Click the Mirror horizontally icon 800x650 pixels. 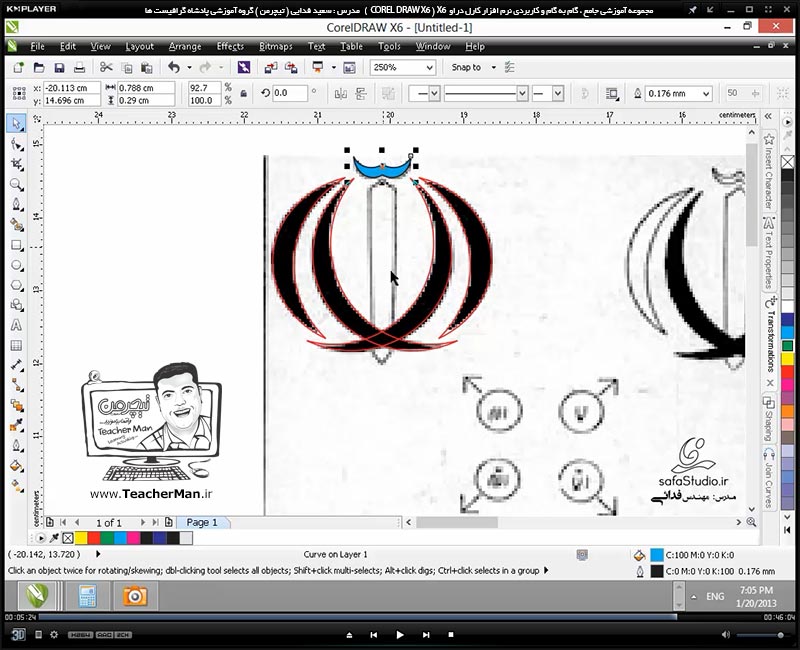coord(340,93)
